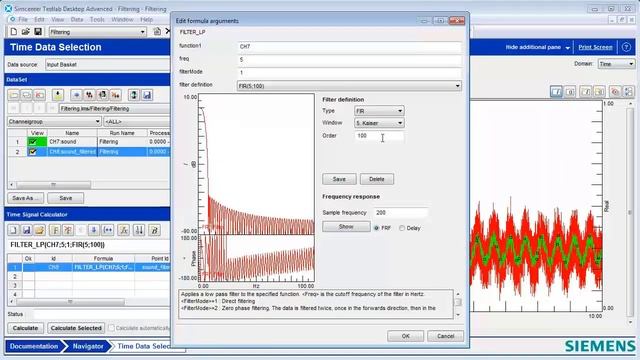Screen dimensions: 640x360
Task: Click the Cancel button in dialog
Action: (445, 336)
